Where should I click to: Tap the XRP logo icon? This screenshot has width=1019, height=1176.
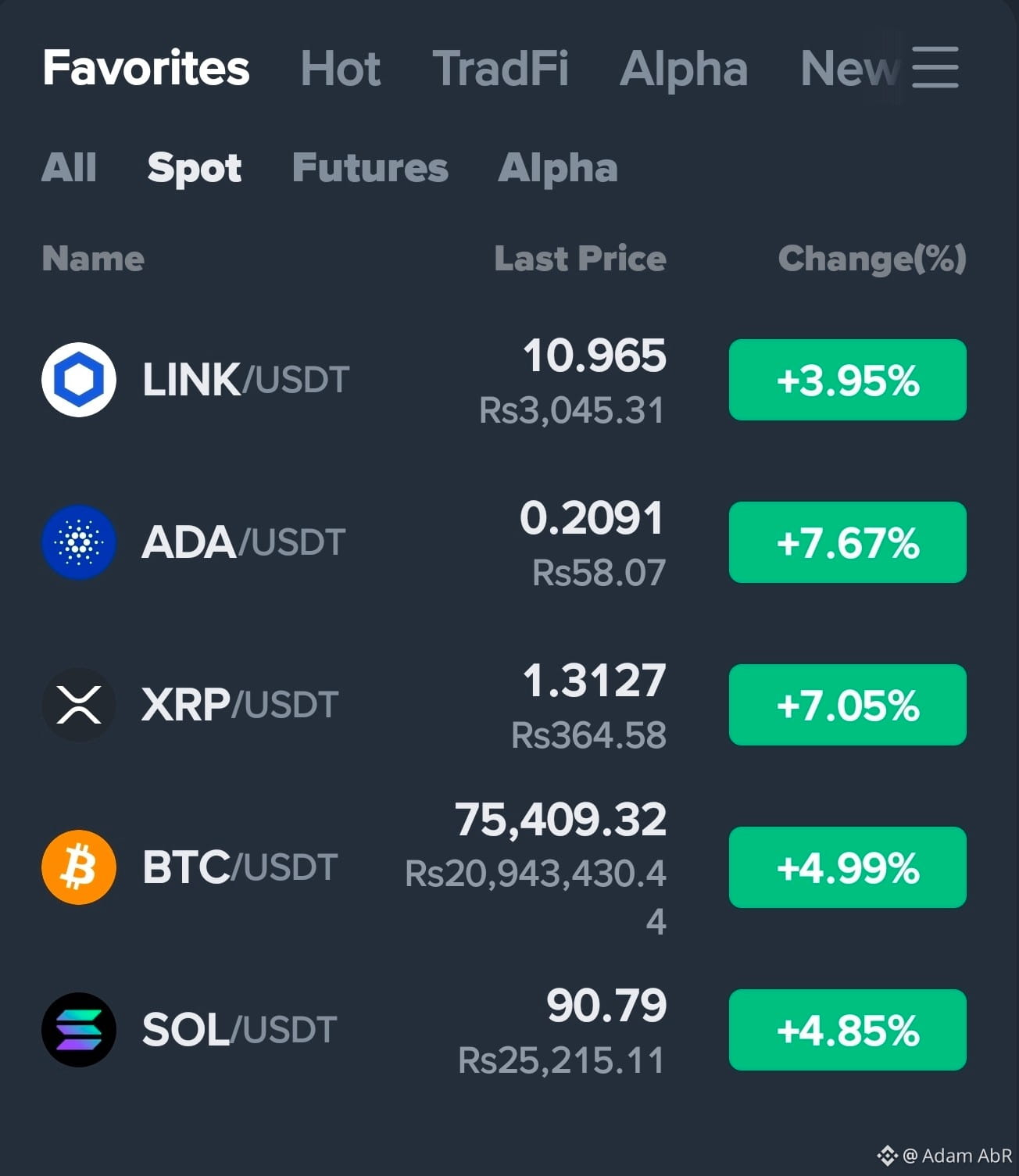coord(79,705)
